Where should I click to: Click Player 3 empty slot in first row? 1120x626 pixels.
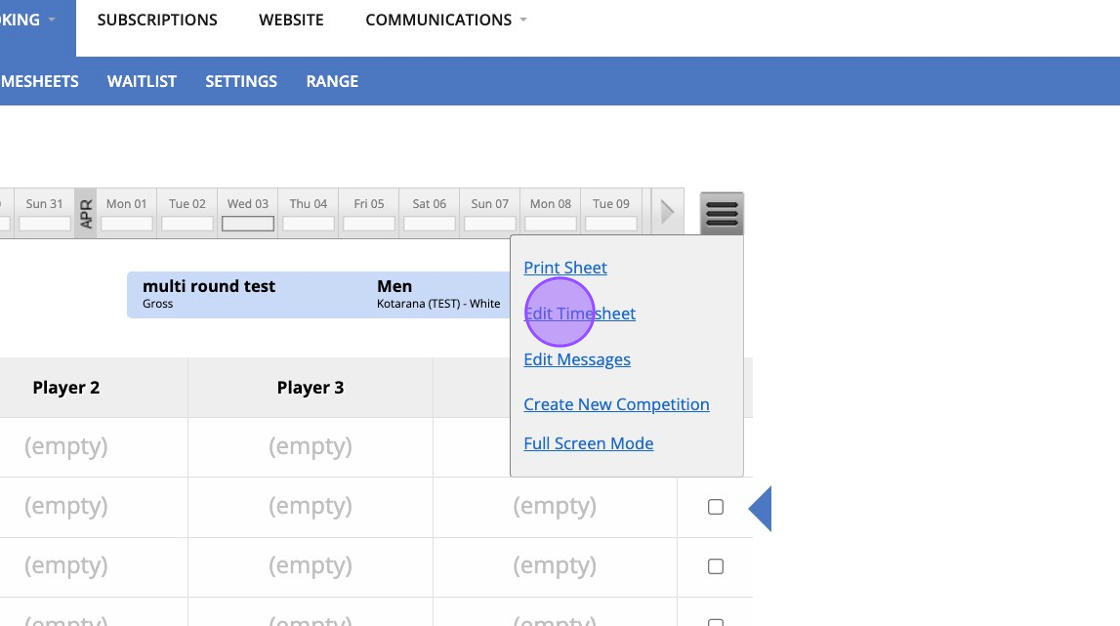(310, 447)
